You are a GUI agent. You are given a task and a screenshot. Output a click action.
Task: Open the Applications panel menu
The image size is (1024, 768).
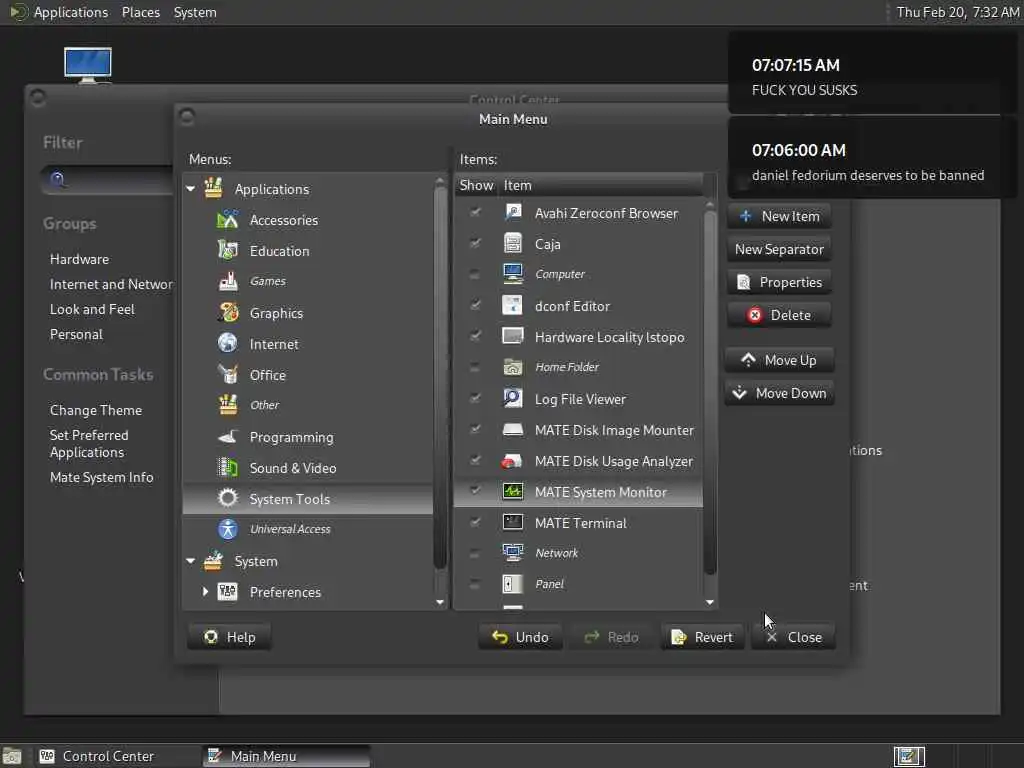[x=71, y=12]
